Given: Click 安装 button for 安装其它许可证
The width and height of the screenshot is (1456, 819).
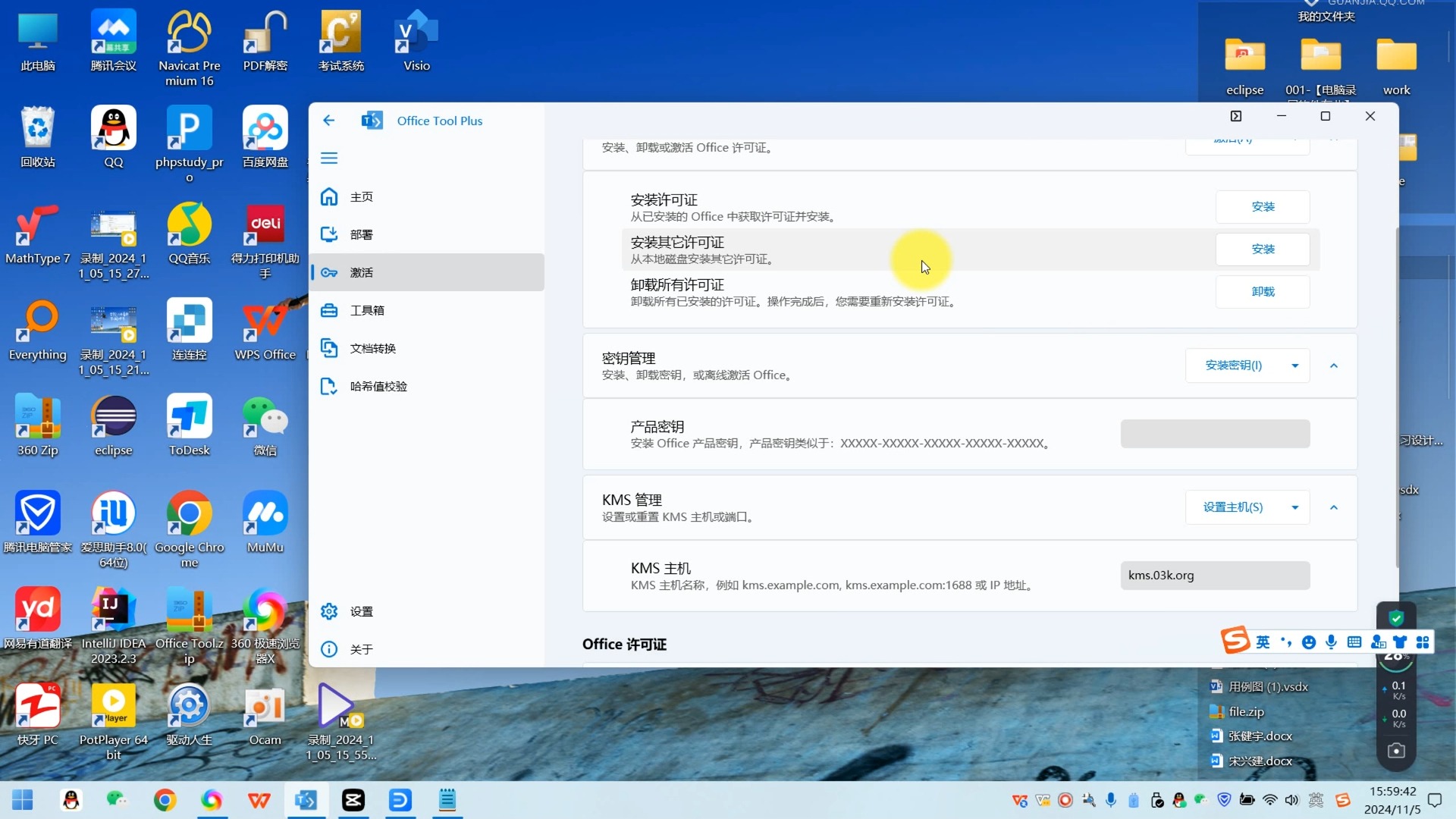Looking at the screenshot, I should 1263,249.
